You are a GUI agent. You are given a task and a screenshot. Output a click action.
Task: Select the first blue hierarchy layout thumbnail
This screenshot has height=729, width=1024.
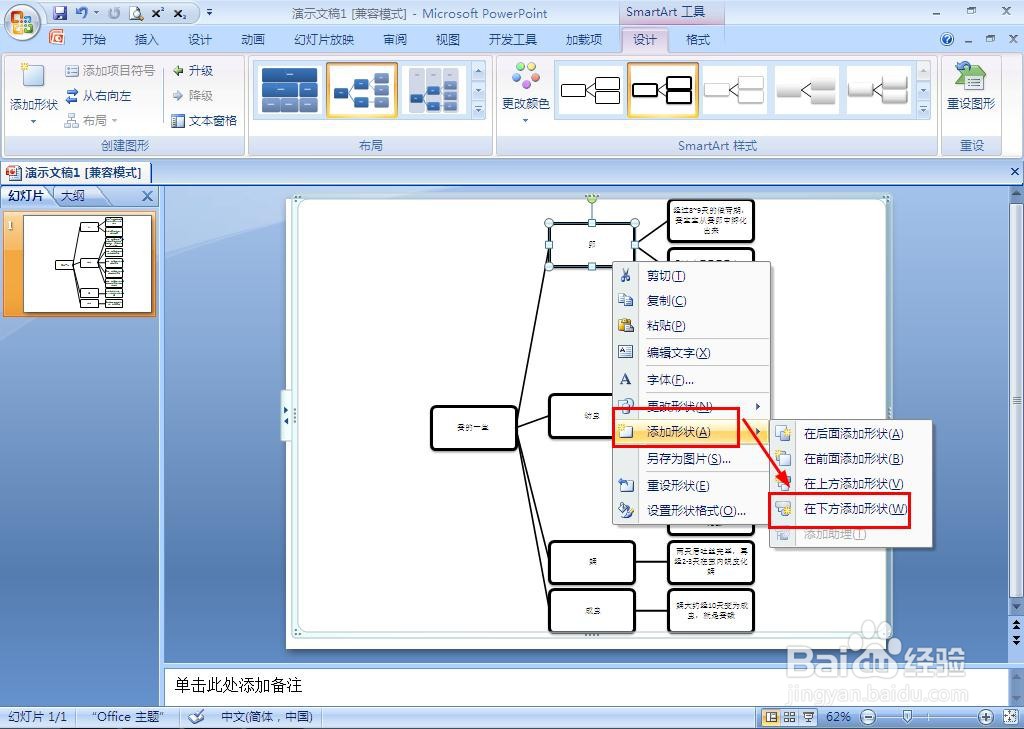pyautogui.click(x=289, y=90)
